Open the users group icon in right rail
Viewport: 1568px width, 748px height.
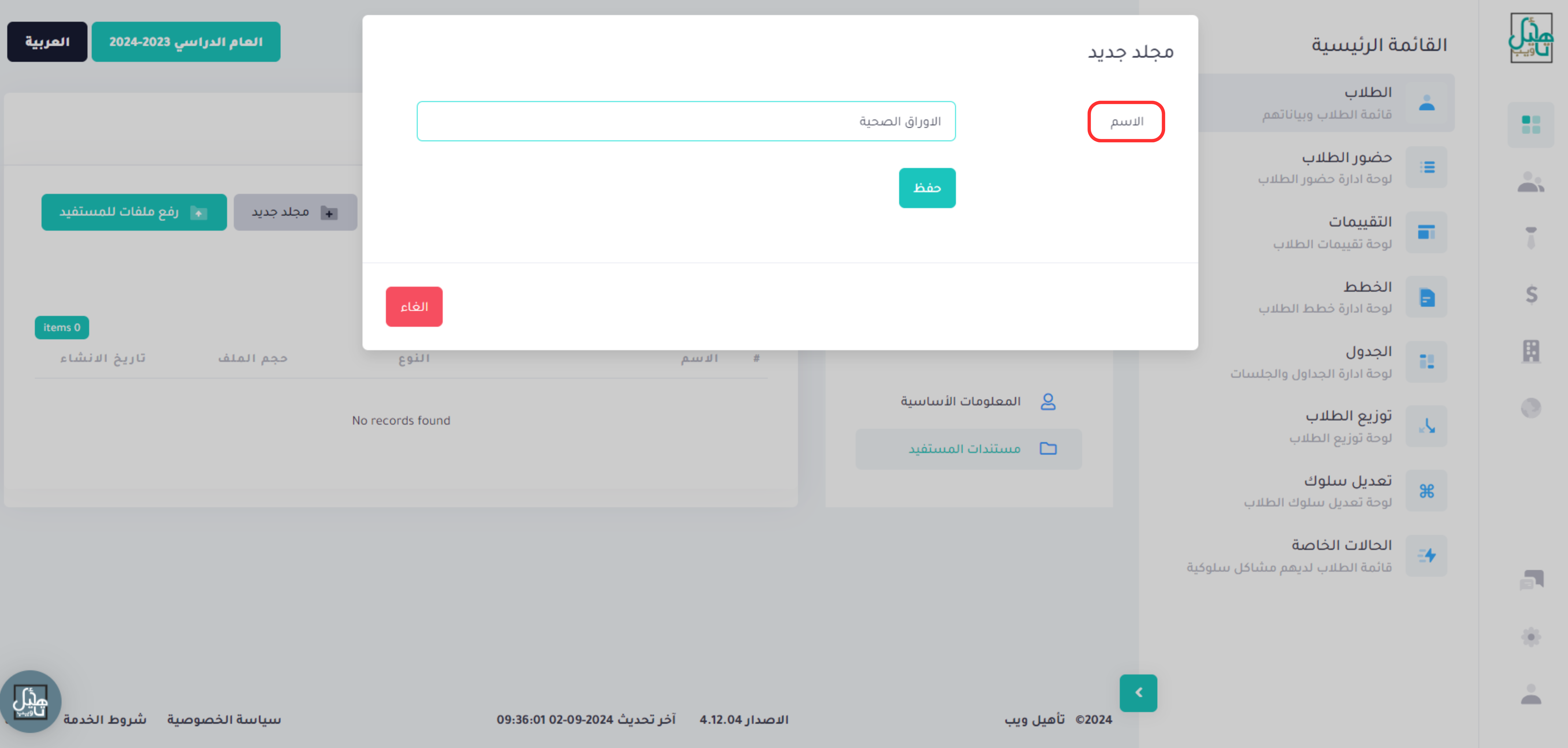coord(1530,182)
